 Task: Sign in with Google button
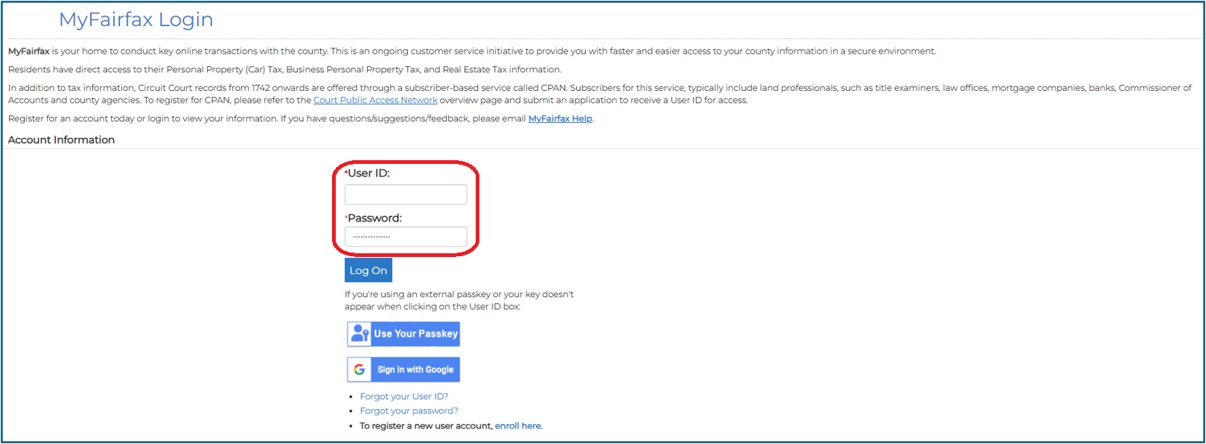tap(403, 369)
